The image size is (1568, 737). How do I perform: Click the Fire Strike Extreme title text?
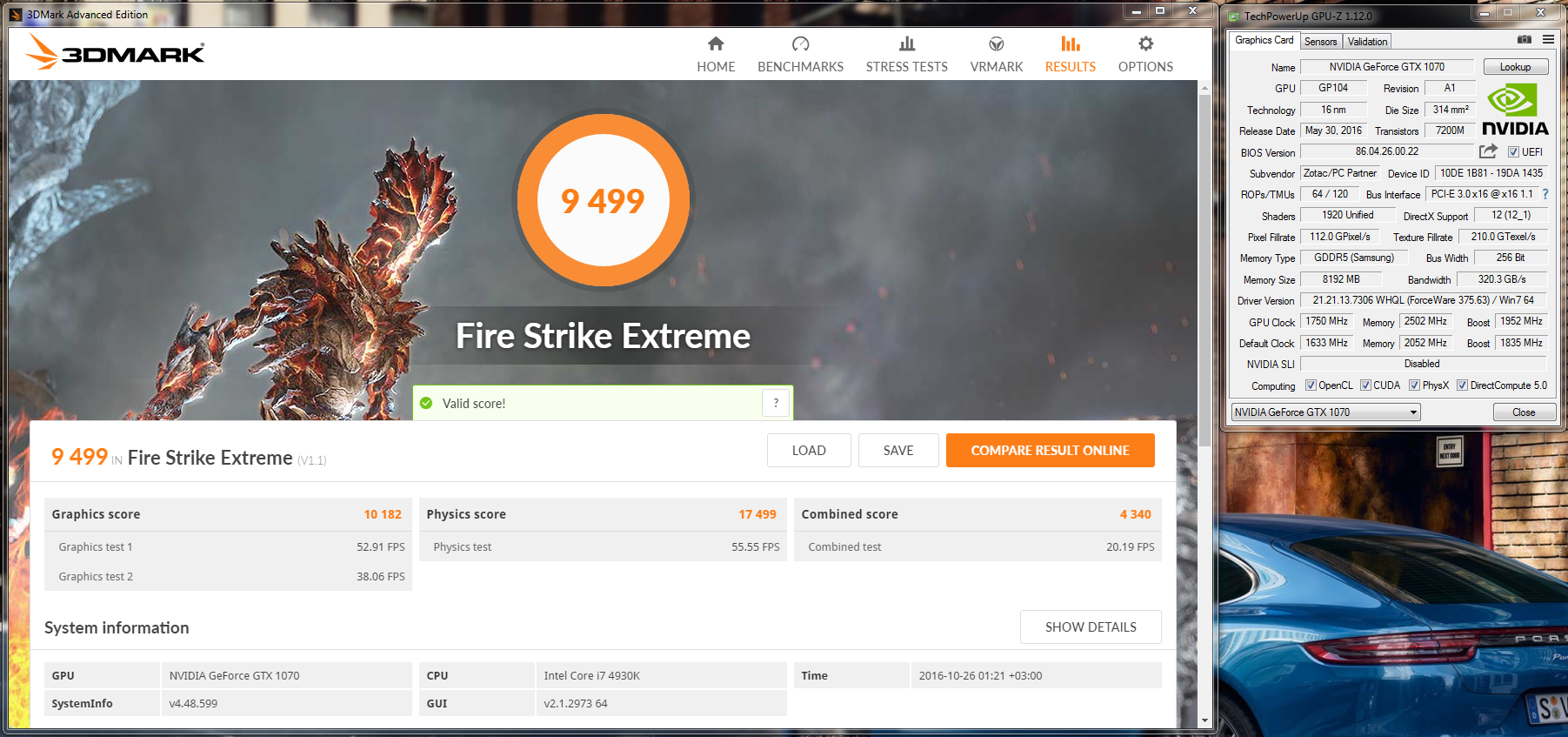click(x=603, y=336)
